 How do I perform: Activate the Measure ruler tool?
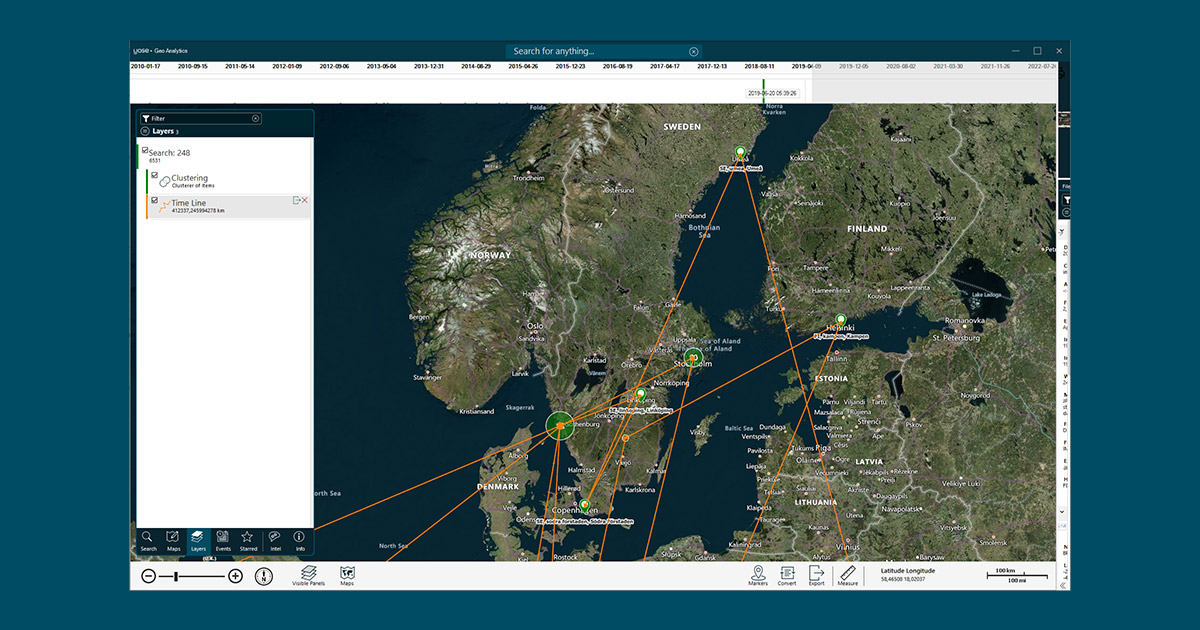pyautogui.click(x=847, y=574)
